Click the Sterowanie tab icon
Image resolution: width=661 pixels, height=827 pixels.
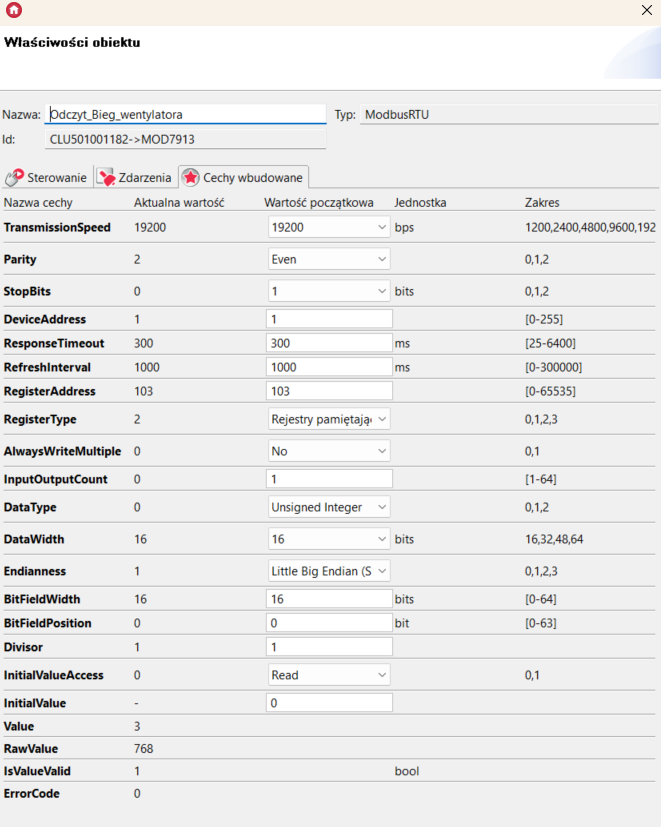(x=14, y=177)
